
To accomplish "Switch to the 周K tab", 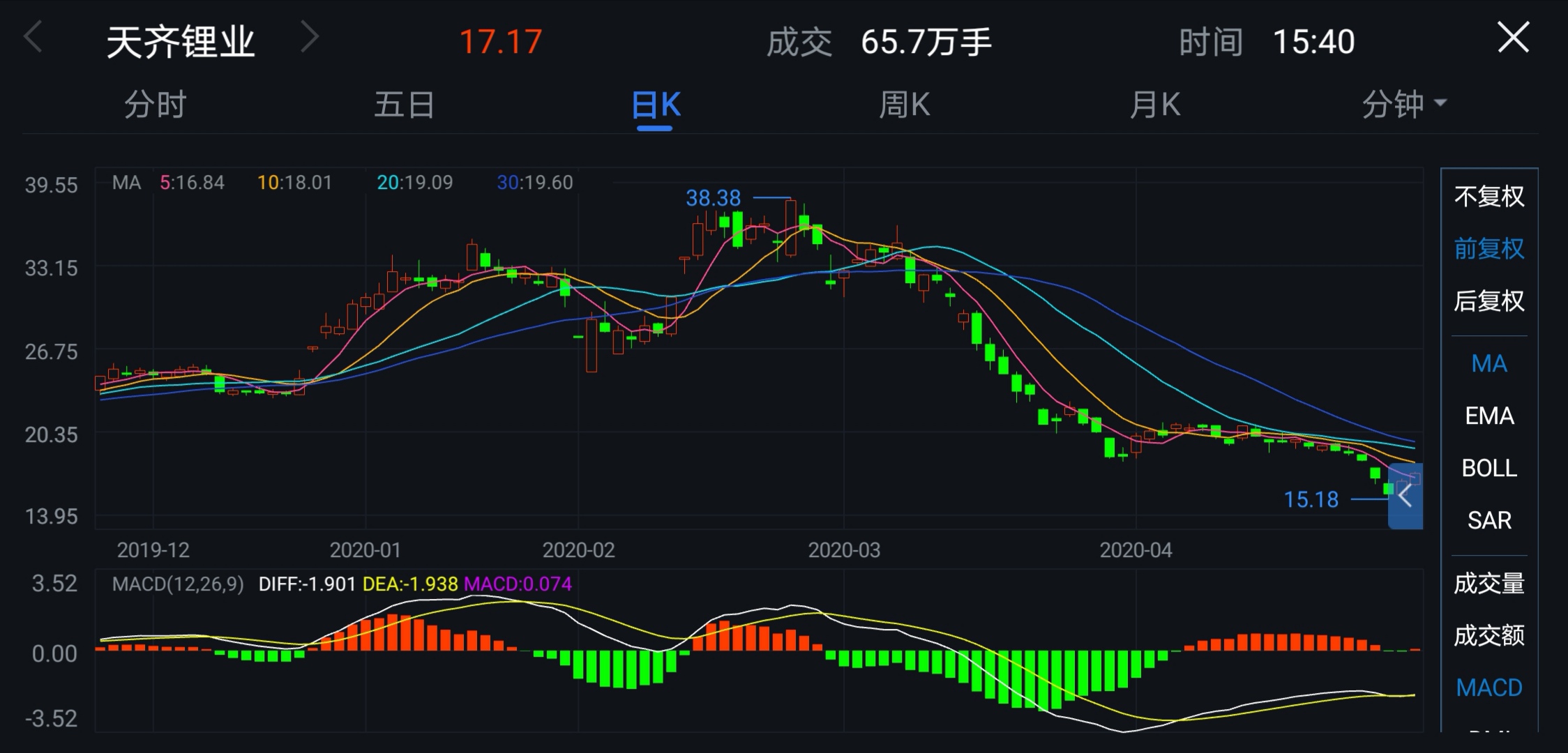I will 904,105.
